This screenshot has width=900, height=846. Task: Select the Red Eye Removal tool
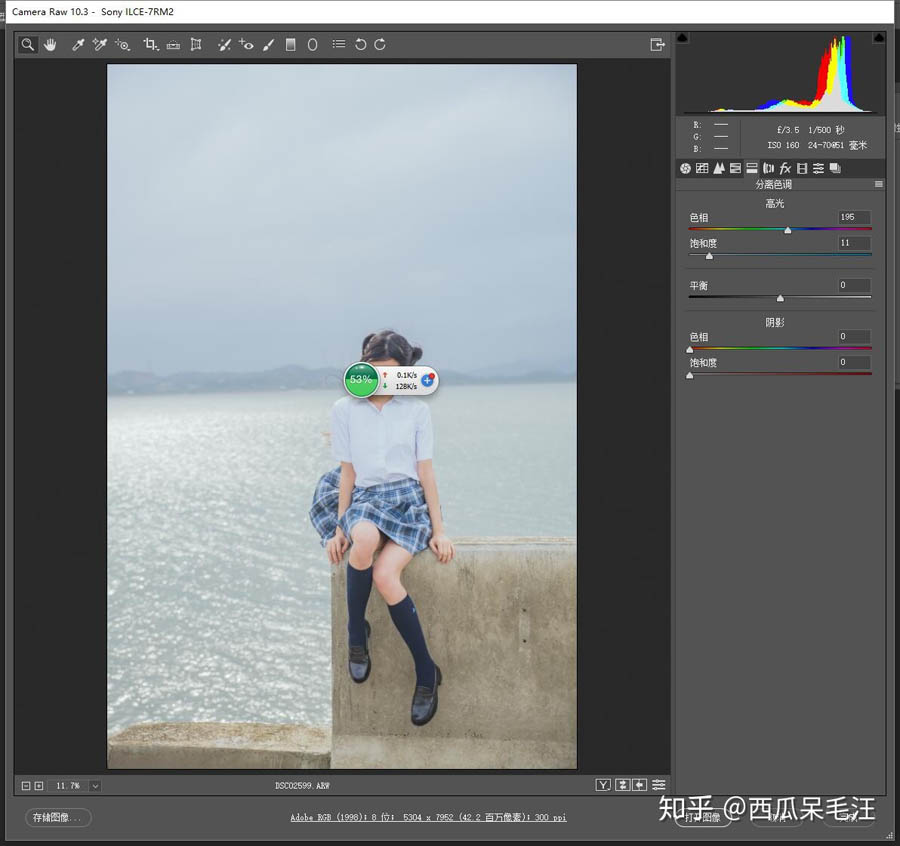point(246,44)
